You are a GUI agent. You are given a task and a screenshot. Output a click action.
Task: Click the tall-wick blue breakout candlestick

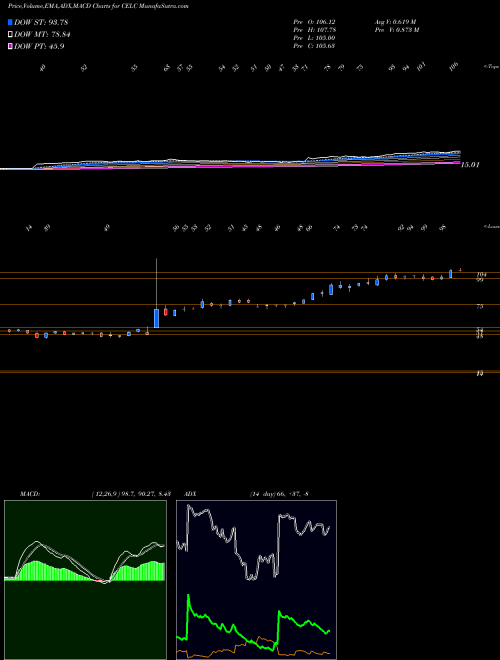[x=157, y=318]
